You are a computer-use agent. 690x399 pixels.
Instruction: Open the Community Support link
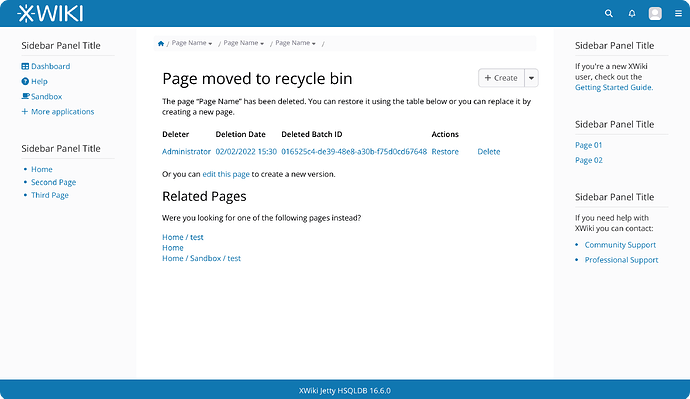pos(620,245)
